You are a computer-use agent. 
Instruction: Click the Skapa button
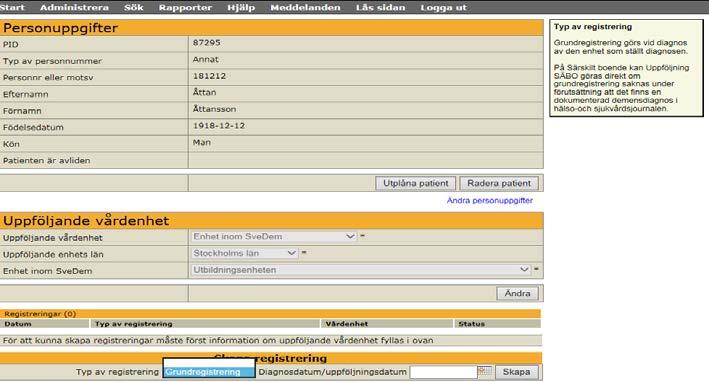(x=516, y=372)
